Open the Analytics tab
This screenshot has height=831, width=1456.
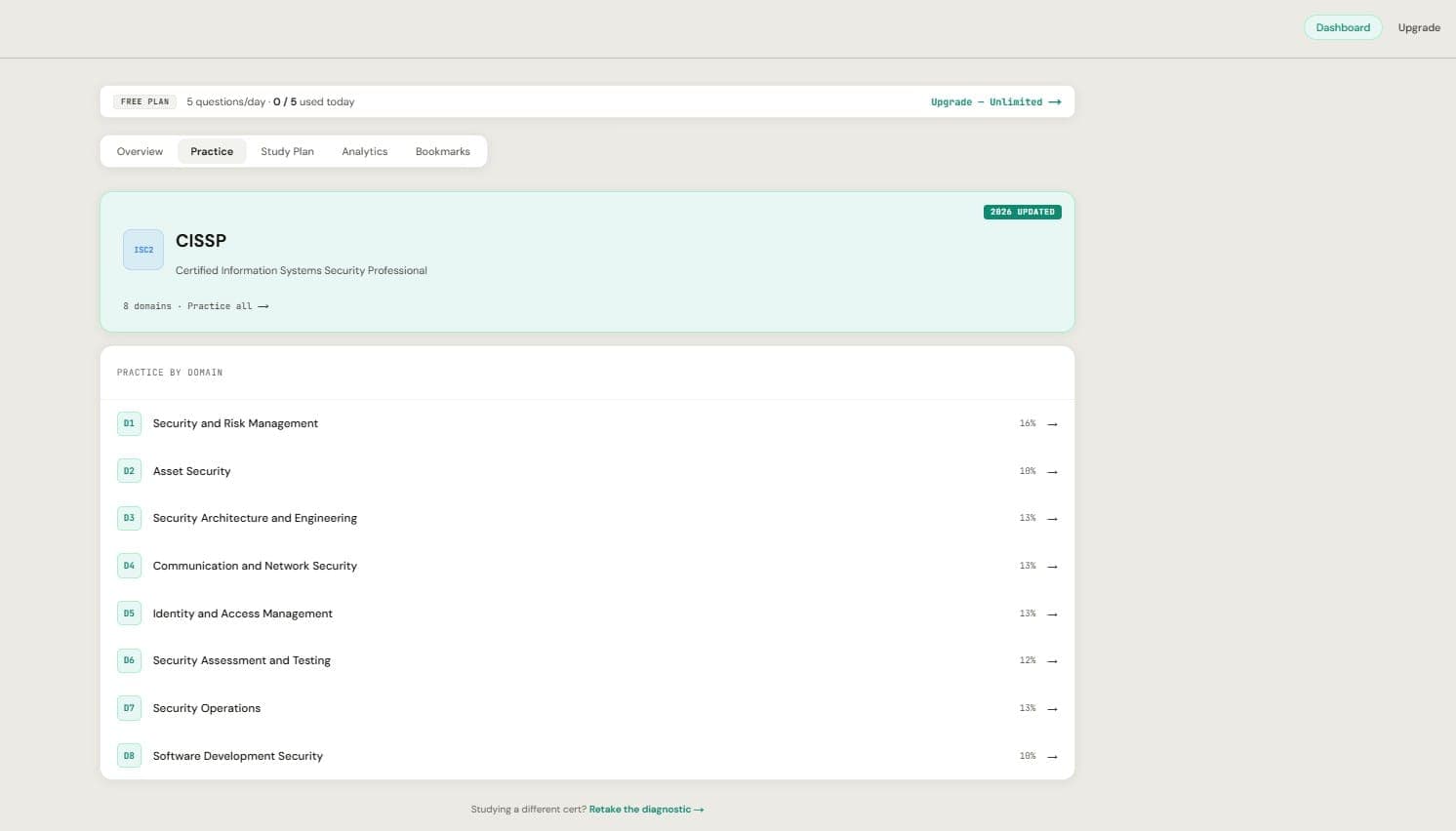[365, 151]
